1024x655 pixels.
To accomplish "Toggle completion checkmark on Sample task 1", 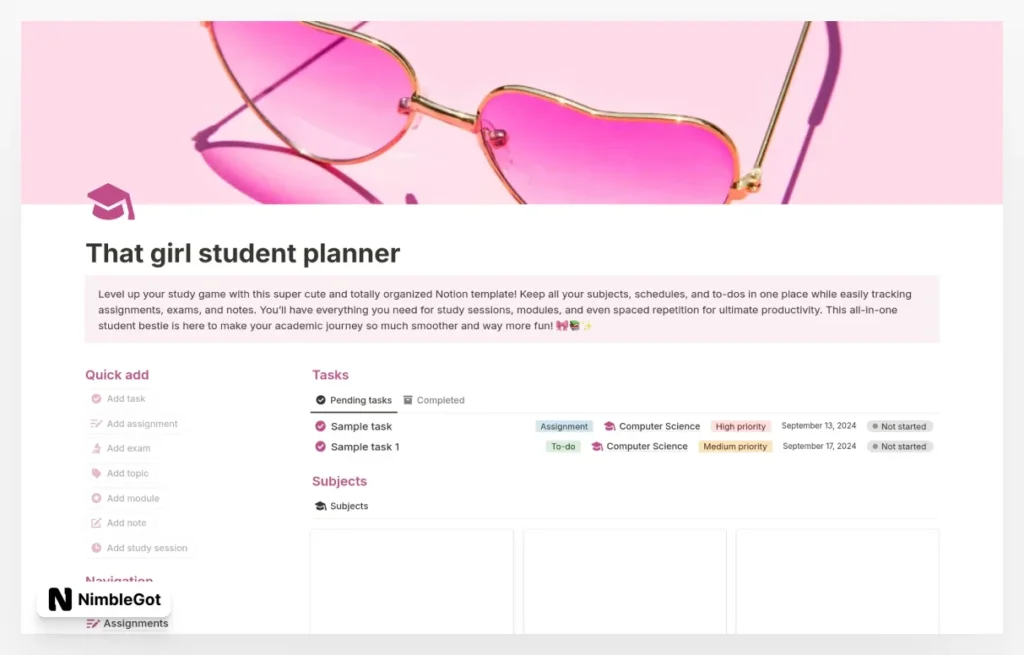I will [x=320, y=447].
